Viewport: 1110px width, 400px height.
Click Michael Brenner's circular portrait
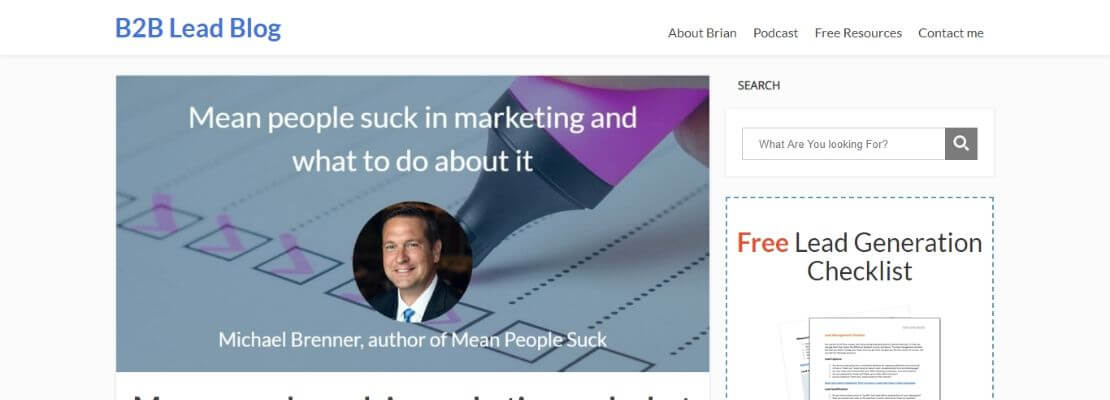tap(412, 261)
